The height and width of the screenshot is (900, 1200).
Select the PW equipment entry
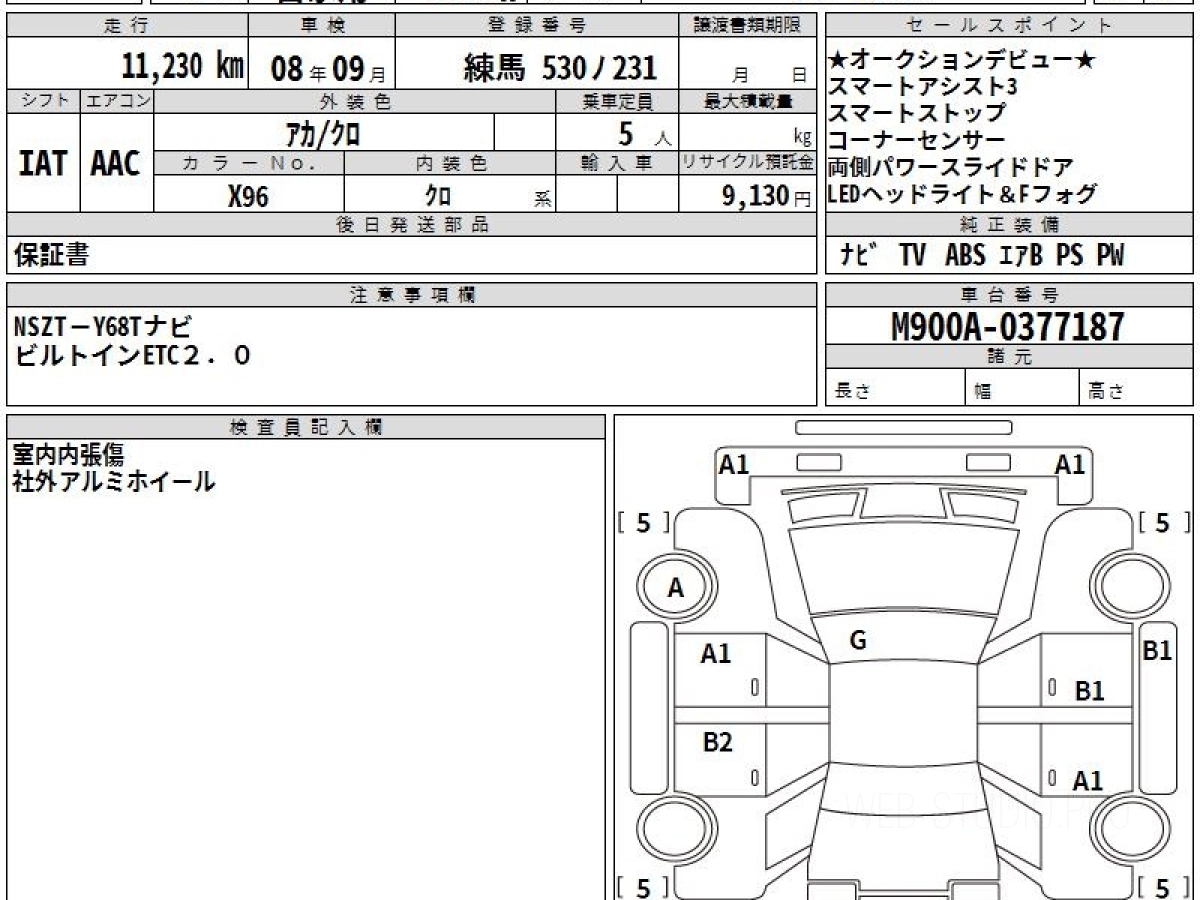[x=1109, y=256]
